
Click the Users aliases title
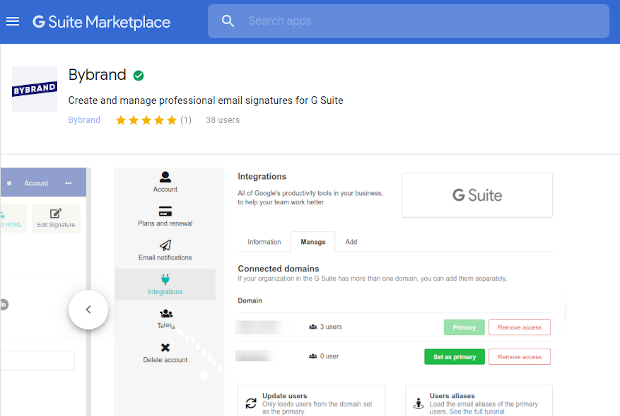[x=452, y=396]
